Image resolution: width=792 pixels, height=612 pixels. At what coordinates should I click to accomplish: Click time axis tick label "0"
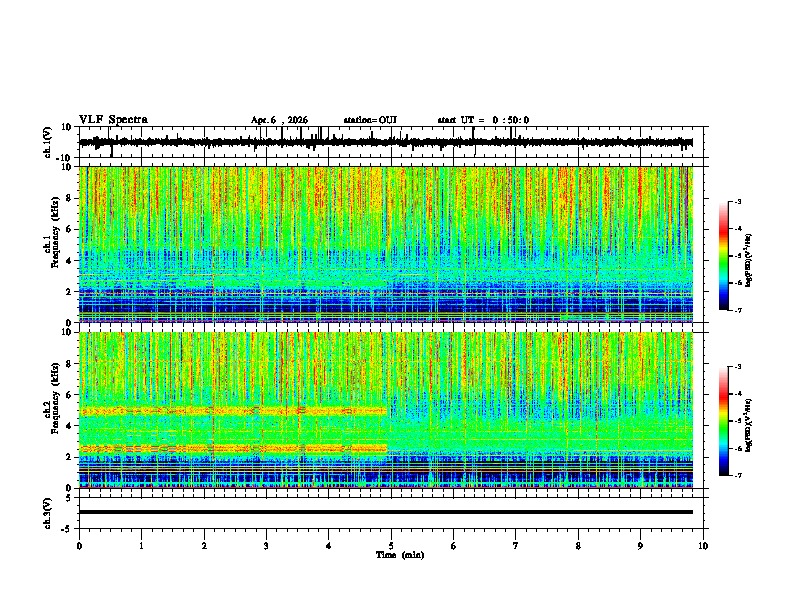click(x=79, y=546)
